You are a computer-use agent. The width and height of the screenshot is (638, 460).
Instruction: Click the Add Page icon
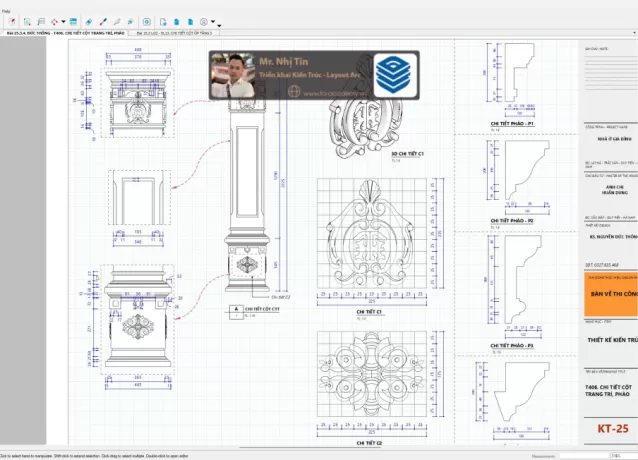163,22
